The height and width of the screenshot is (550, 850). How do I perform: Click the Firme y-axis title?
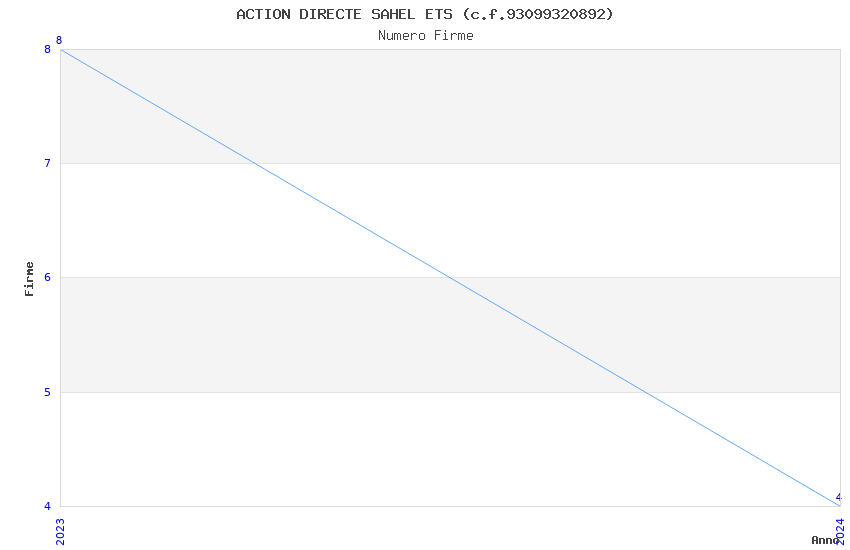click(30, 278)
